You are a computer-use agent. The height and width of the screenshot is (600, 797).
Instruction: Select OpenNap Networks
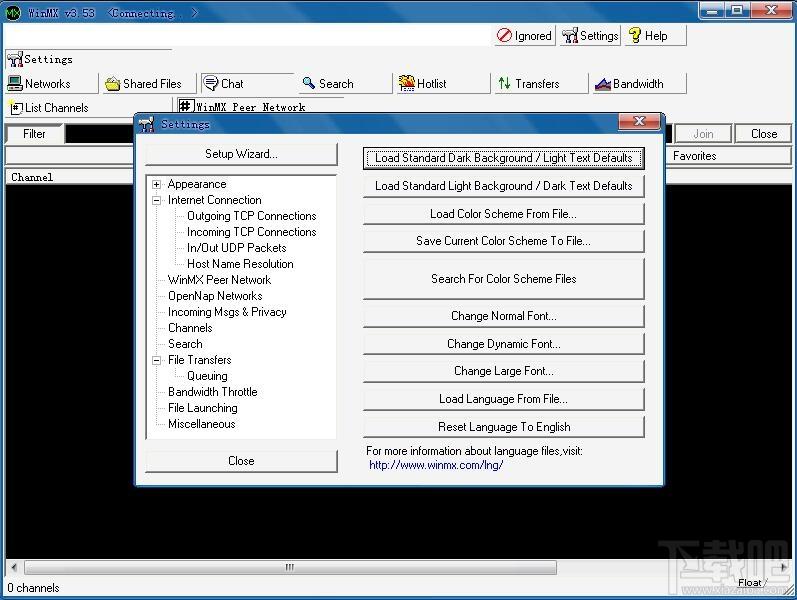pos(215,296)
